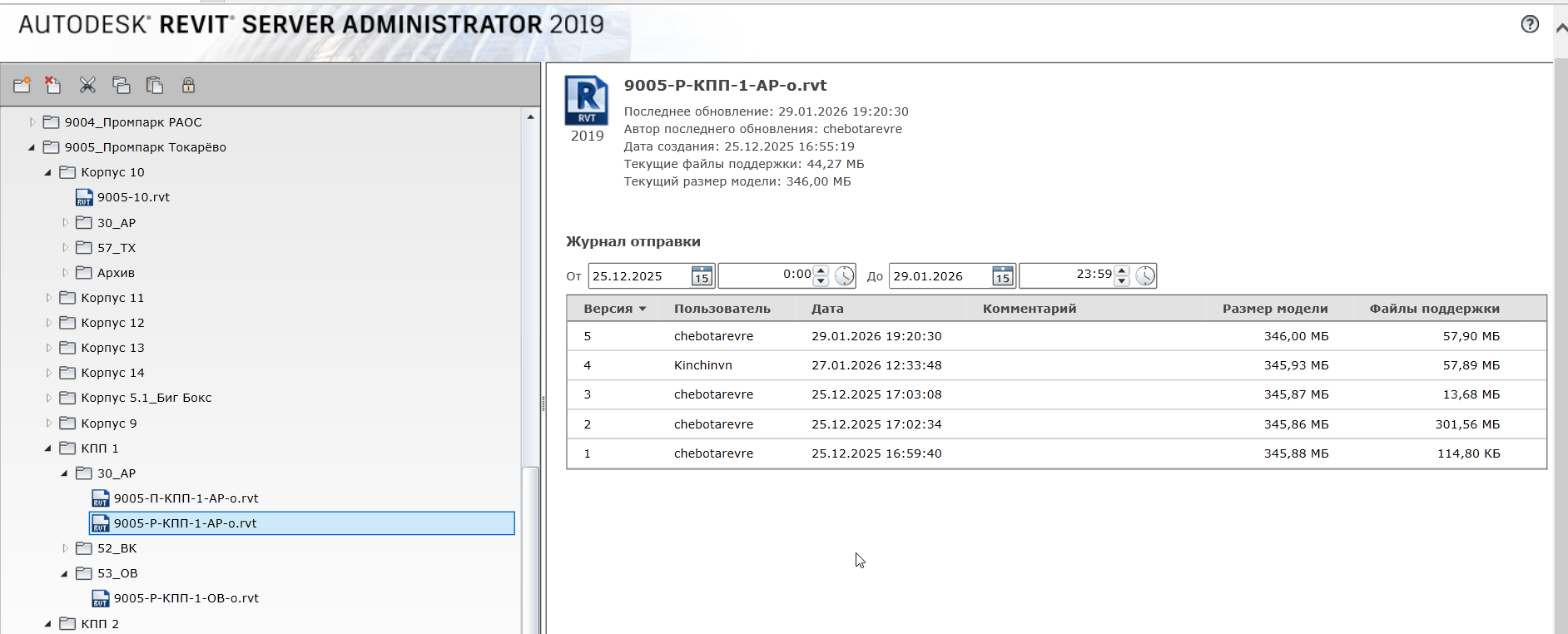Click the date 25.12.2025 17:03:08 in version 3
The image size is (1568, 634).
click(x=876, y=394)
